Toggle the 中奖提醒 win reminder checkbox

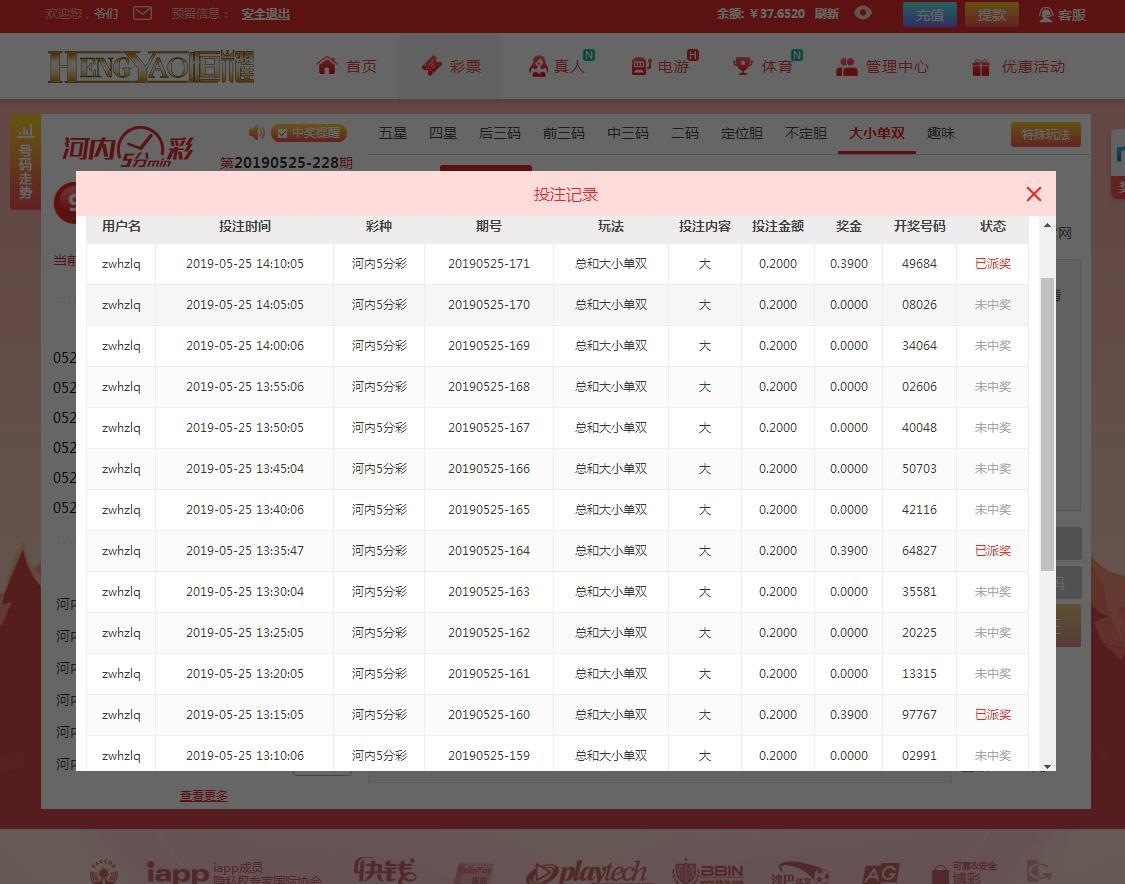[x=282, y=133]
